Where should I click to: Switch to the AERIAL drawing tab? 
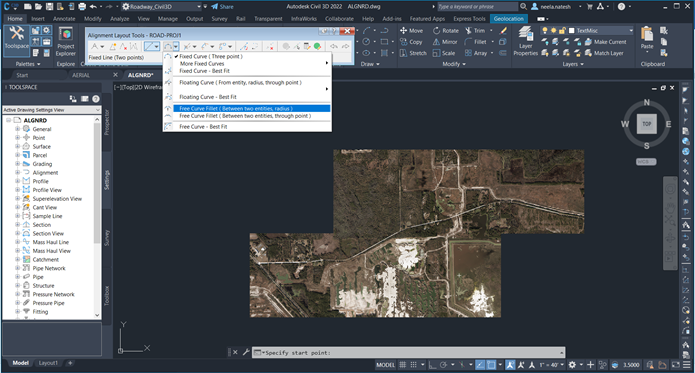click(81, 75)
